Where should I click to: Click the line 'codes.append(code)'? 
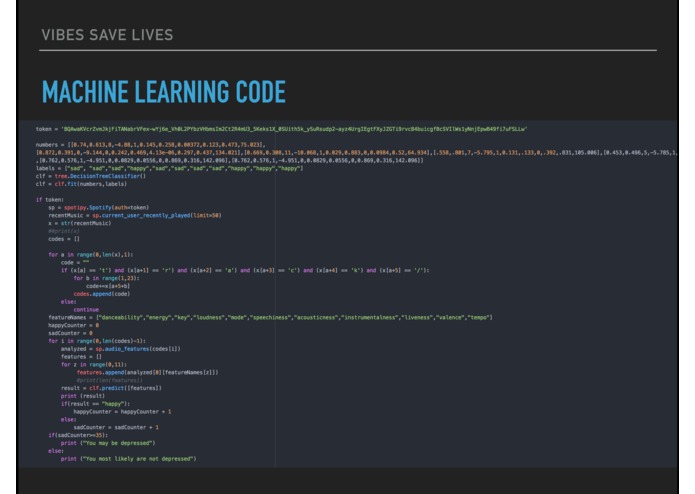(102, 294)
